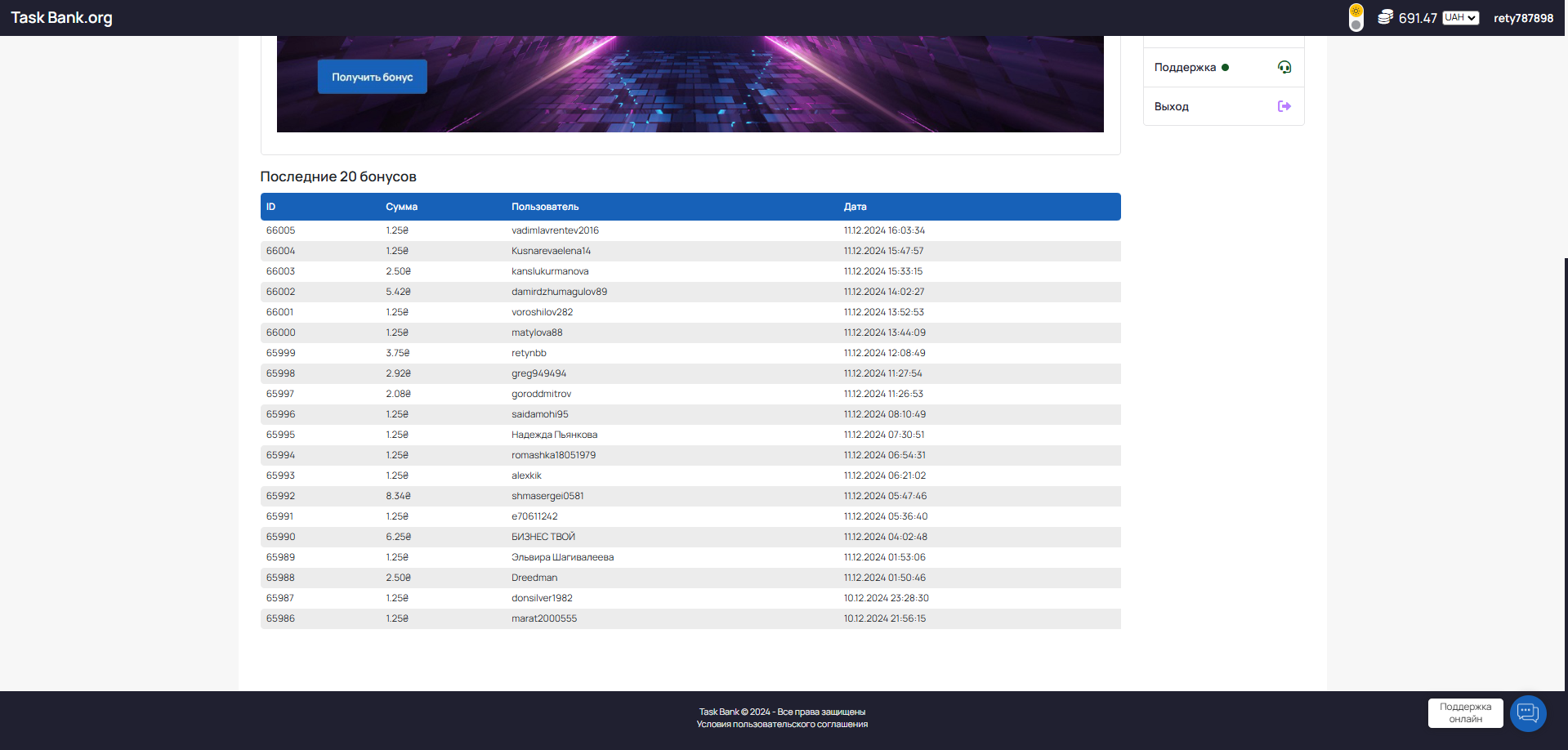Click the 5.42₴ amount cell
1568x750 pixels.
click(398, 292)
